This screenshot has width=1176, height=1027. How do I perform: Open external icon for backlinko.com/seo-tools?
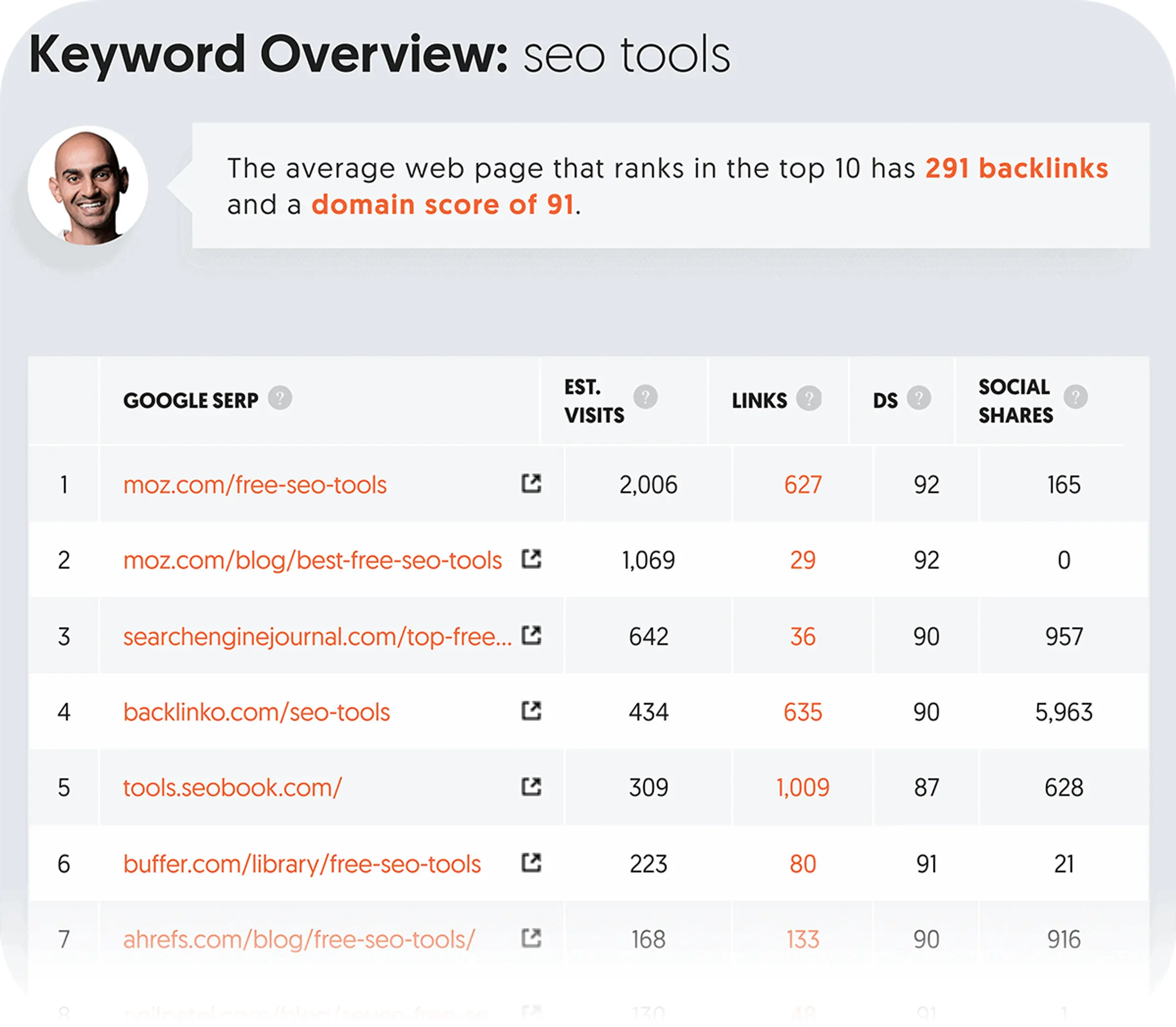click(x=531, y=710)
